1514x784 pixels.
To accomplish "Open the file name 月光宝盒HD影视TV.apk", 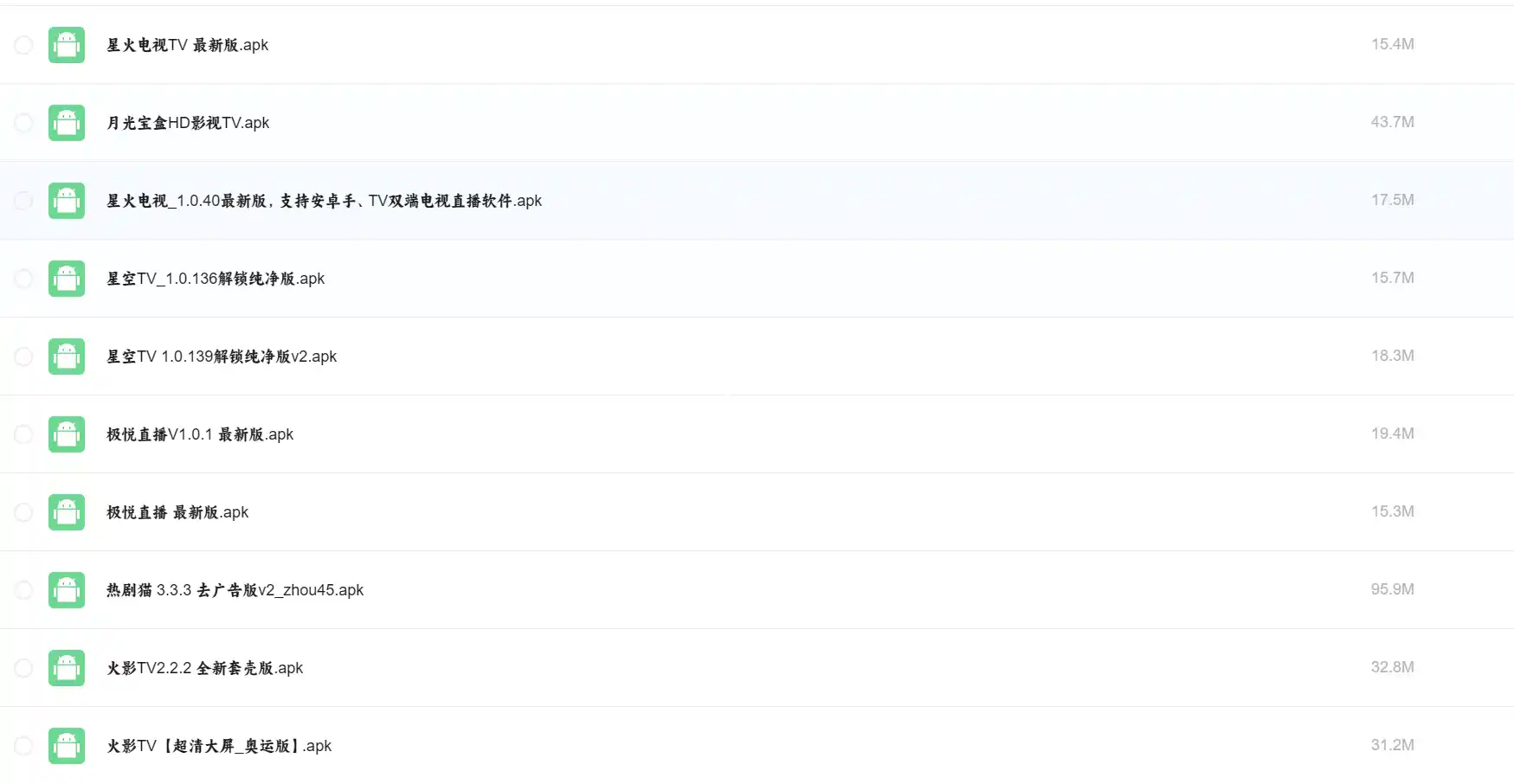I will tap(188, 123).
